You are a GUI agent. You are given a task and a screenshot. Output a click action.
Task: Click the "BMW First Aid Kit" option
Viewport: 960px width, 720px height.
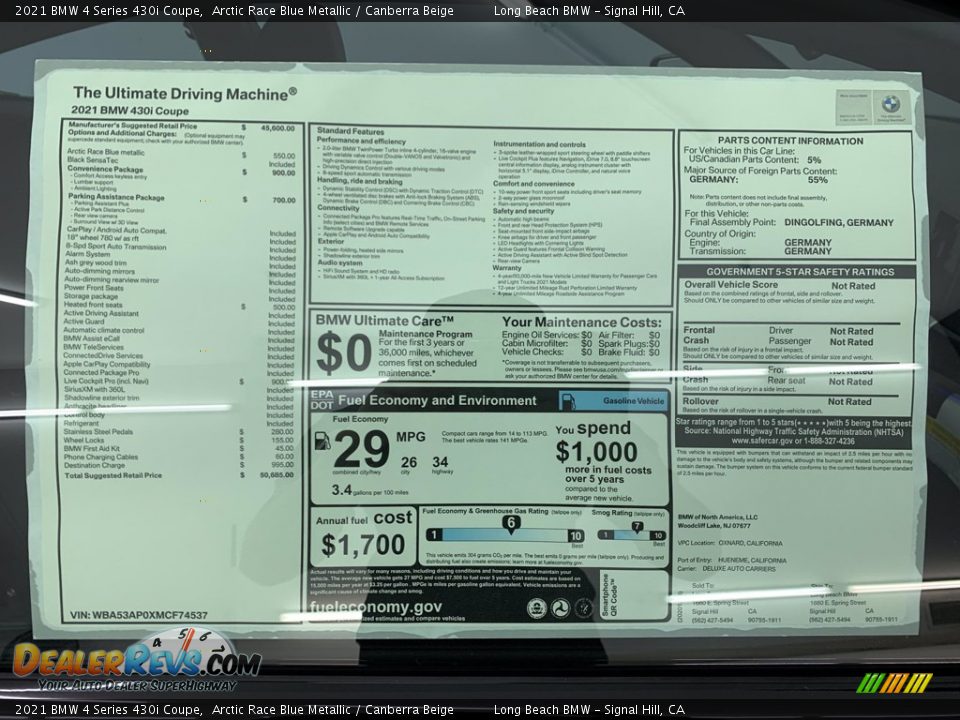(x=91, y=448)
